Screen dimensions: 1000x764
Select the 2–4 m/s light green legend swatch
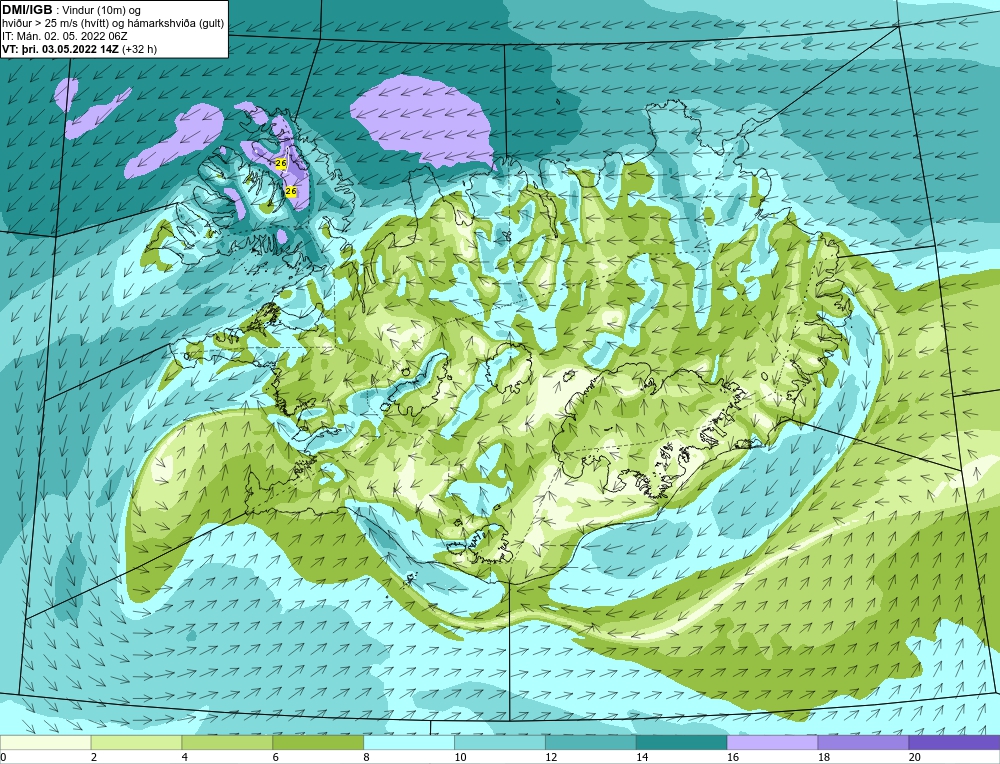tap(136, 742)
